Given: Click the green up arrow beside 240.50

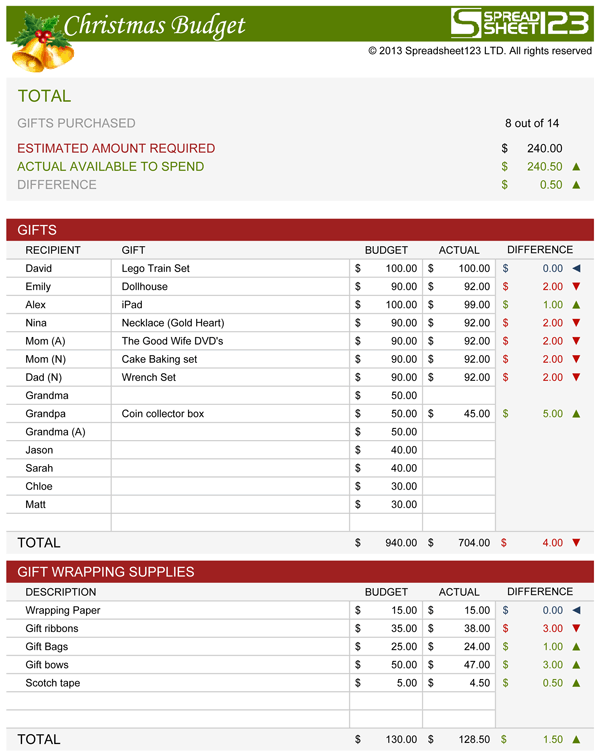Looking at the screenshot, I should click(576, 167).
